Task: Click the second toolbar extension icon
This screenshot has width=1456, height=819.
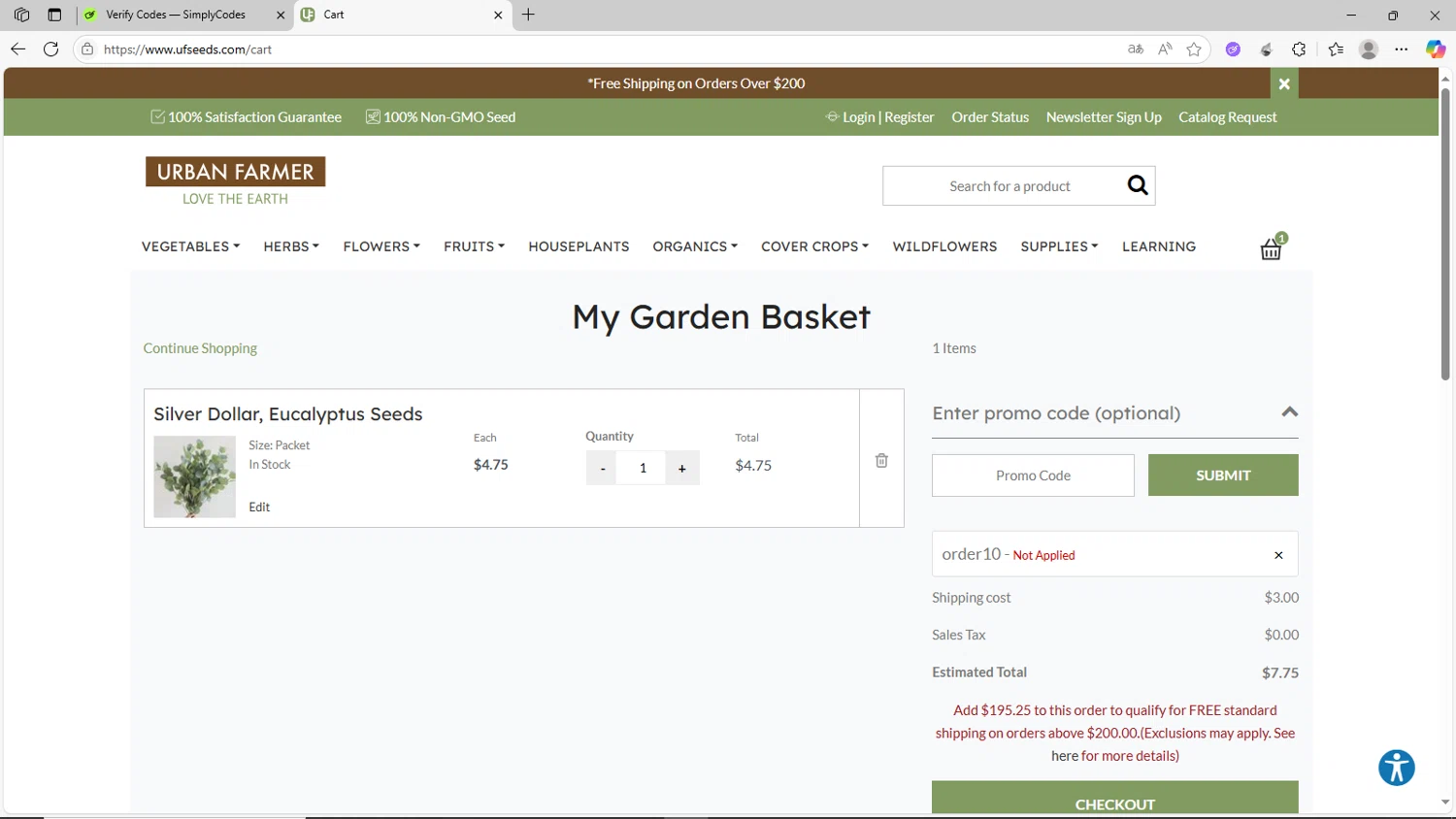Action: click(1266, 49)
